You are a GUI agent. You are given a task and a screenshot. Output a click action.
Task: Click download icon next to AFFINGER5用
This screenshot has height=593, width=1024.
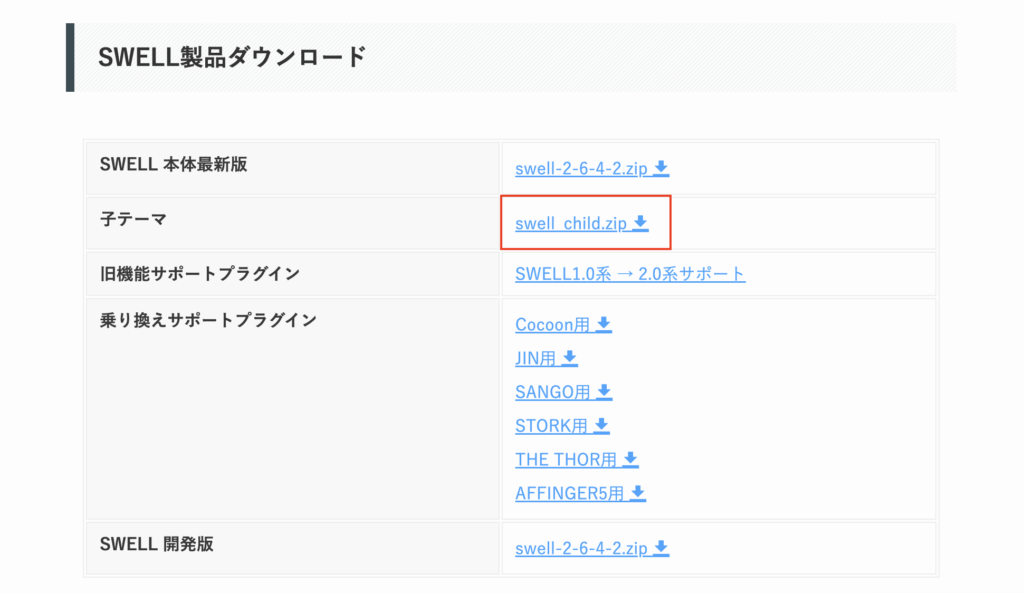(x=638, y=493)
